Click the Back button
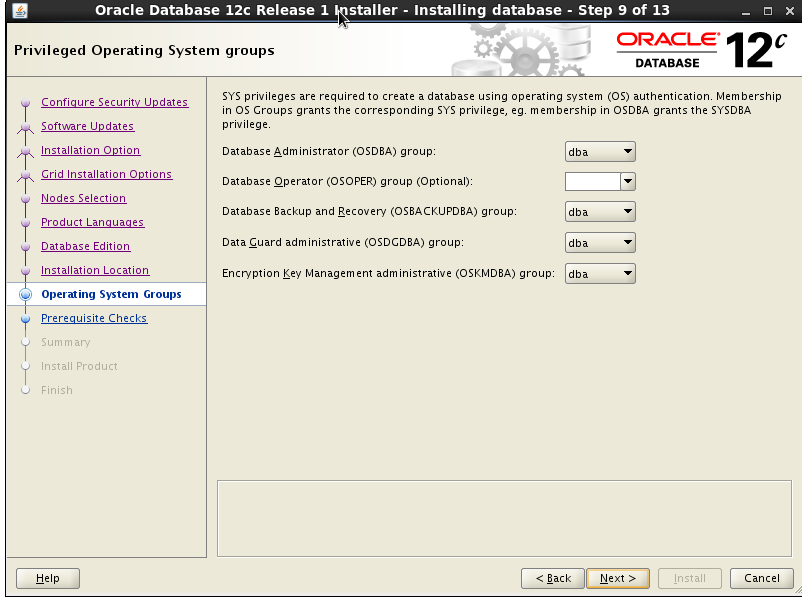This screenshot has height=600, width=802. (553, 579)
